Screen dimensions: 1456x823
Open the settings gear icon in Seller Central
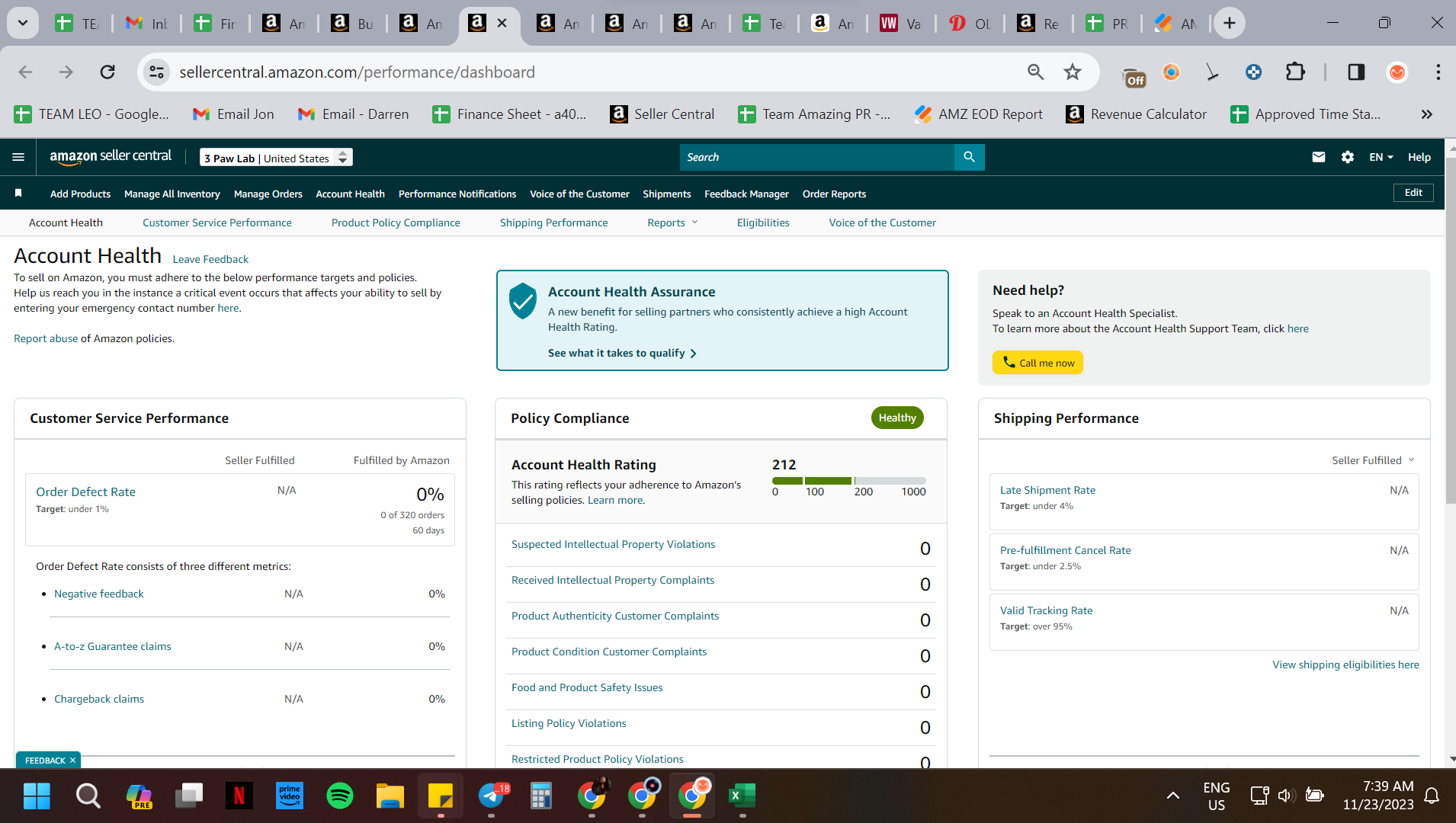(x=1348, y=157)
